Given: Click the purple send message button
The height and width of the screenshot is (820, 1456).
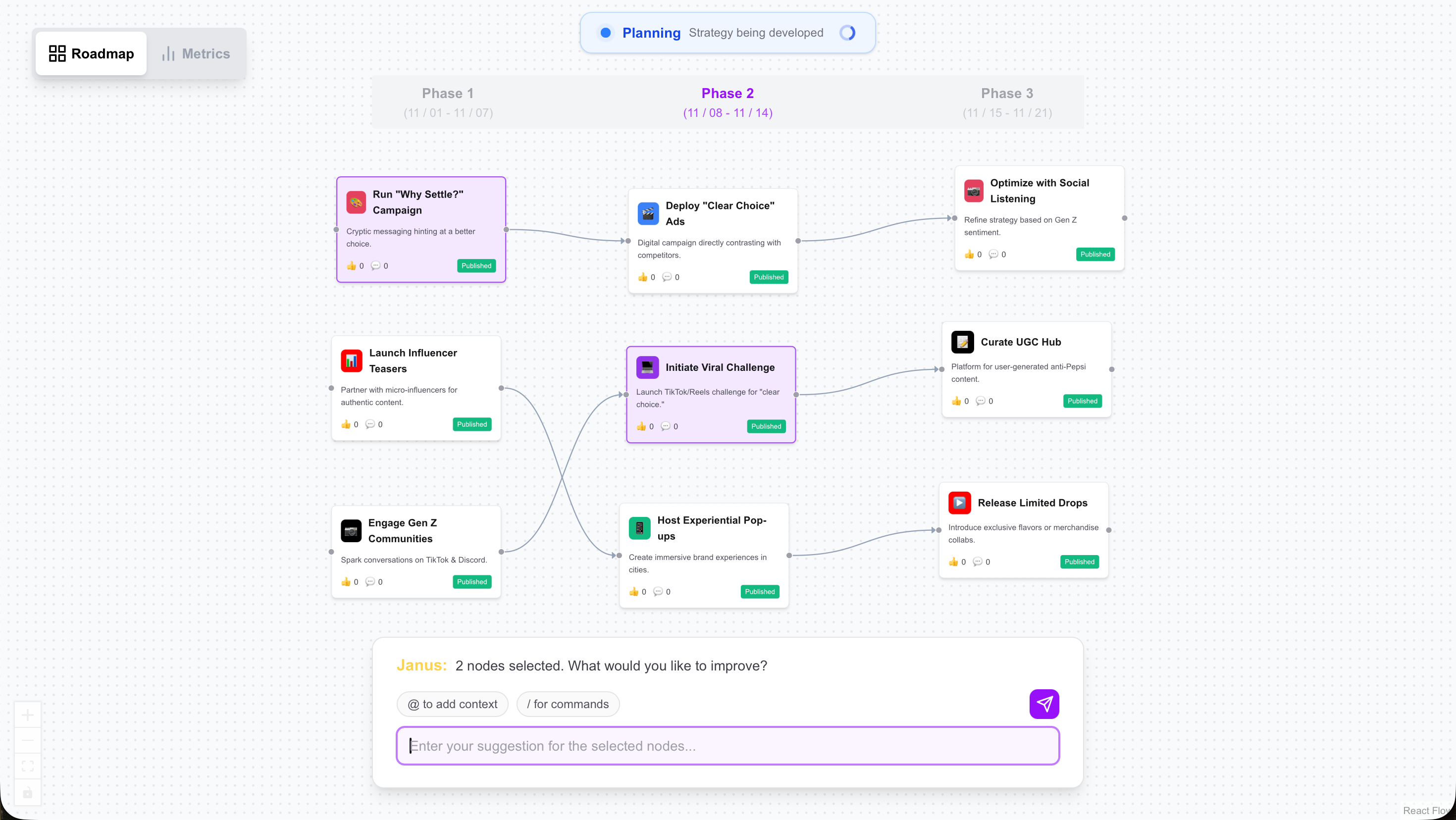Looking at the screenshot, I should 1043,704.
